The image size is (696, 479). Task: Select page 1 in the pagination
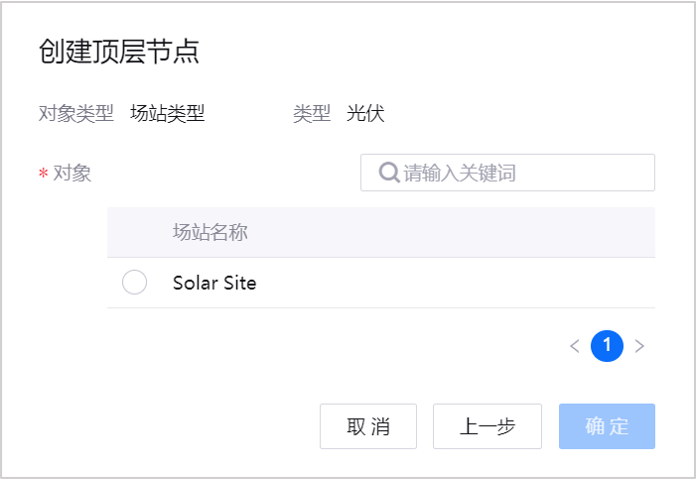607,346
